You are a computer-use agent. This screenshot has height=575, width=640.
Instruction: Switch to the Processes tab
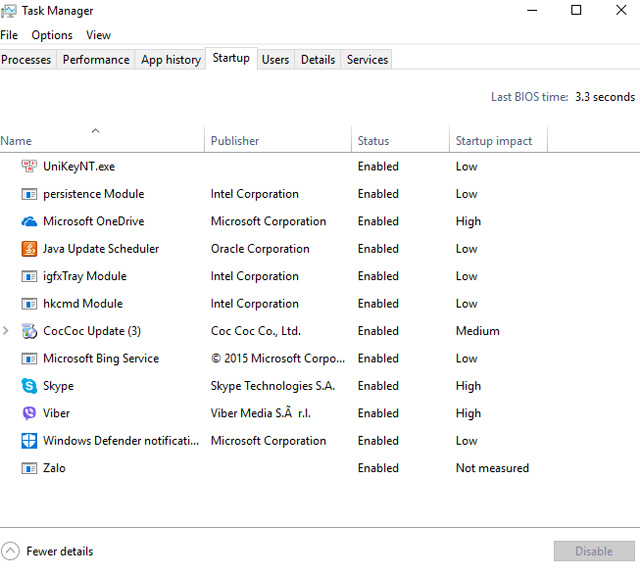(x=26, y=60)
